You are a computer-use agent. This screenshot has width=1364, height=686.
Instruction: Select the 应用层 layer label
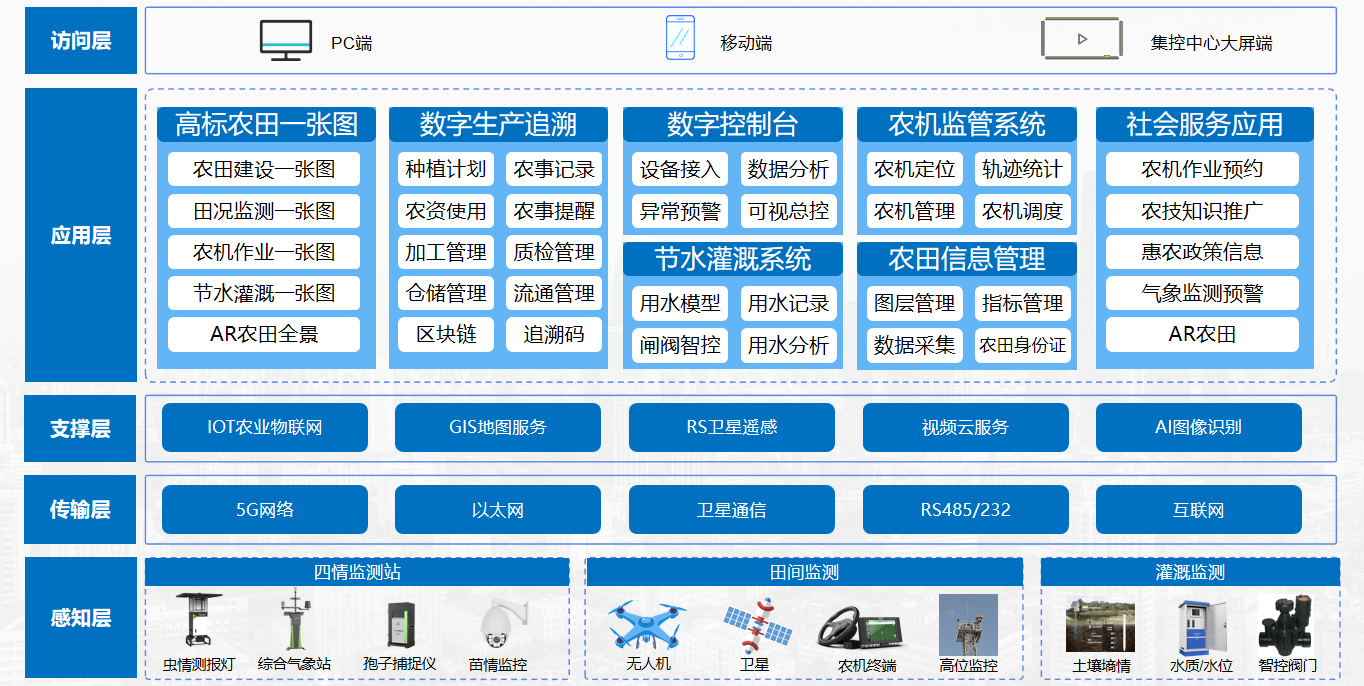tap(81, 236)
